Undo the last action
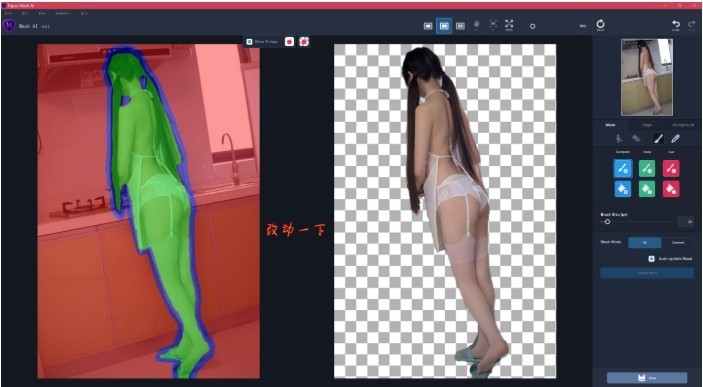This screenshot has width=703, height=387. 676,25
